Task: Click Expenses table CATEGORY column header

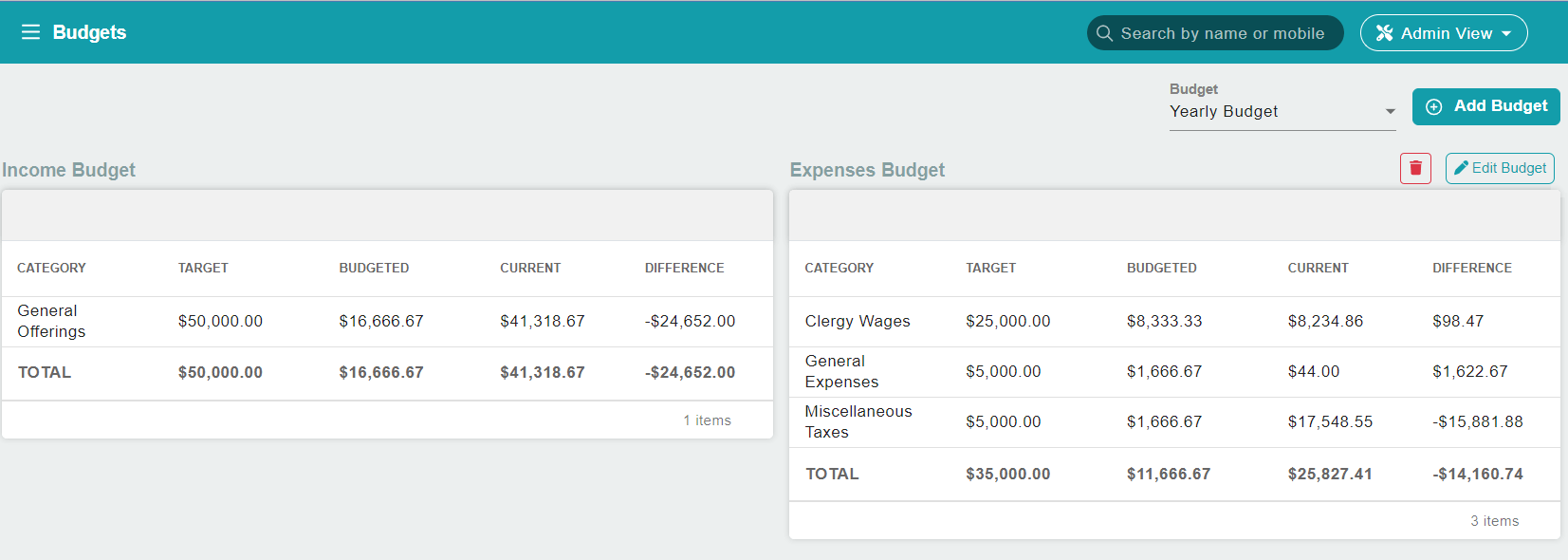Action: (839, 268)
